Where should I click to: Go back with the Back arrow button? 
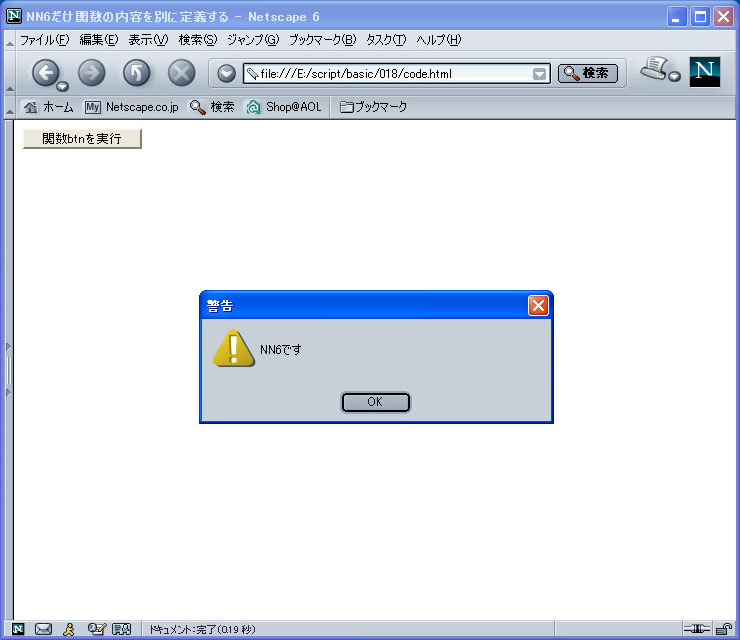pos(45,73)
